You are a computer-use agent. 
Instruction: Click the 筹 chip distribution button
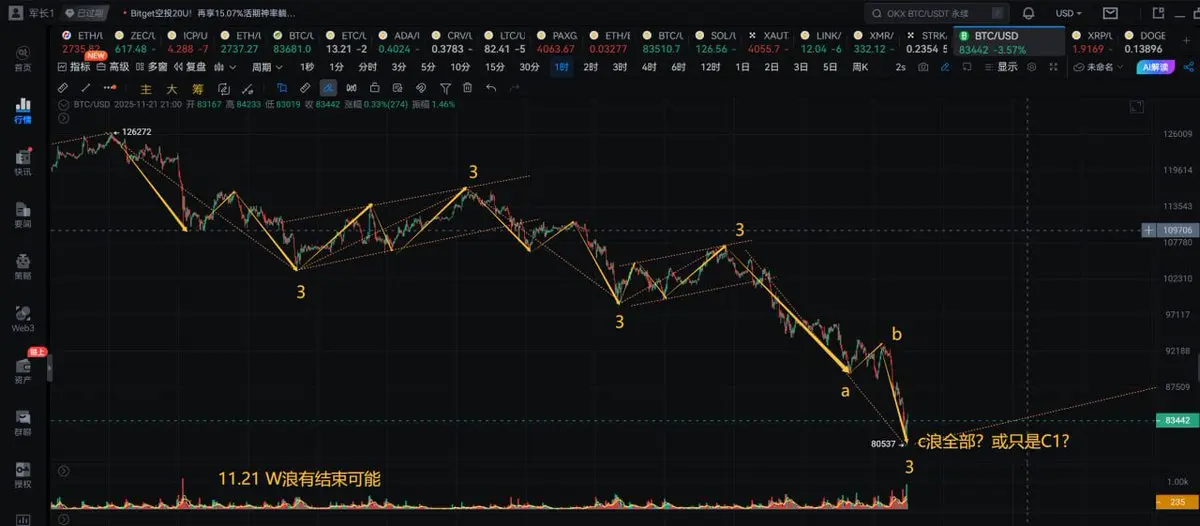pos(198,89)
